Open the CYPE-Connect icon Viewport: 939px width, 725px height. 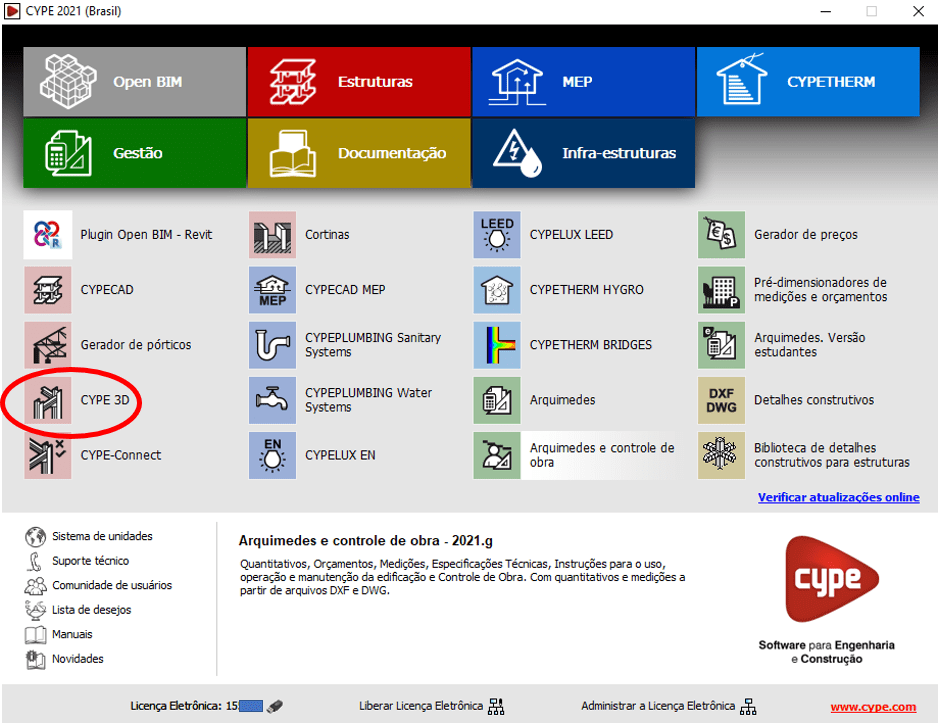48,455
